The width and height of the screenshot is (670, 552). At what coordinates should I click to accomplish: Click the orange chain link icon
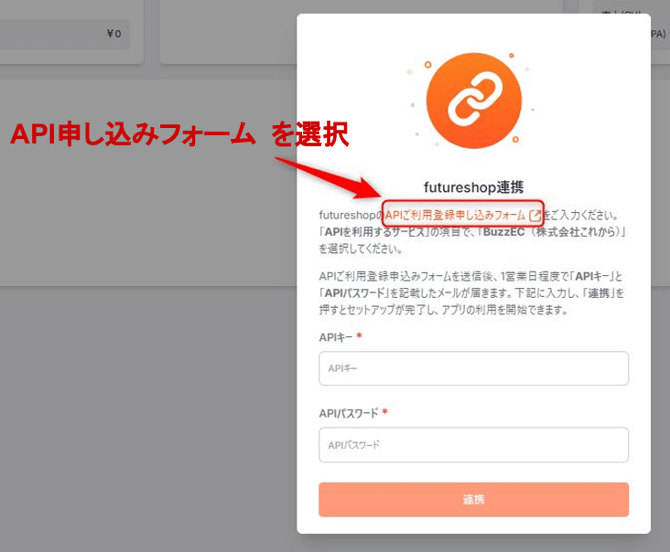pos(473,104)
